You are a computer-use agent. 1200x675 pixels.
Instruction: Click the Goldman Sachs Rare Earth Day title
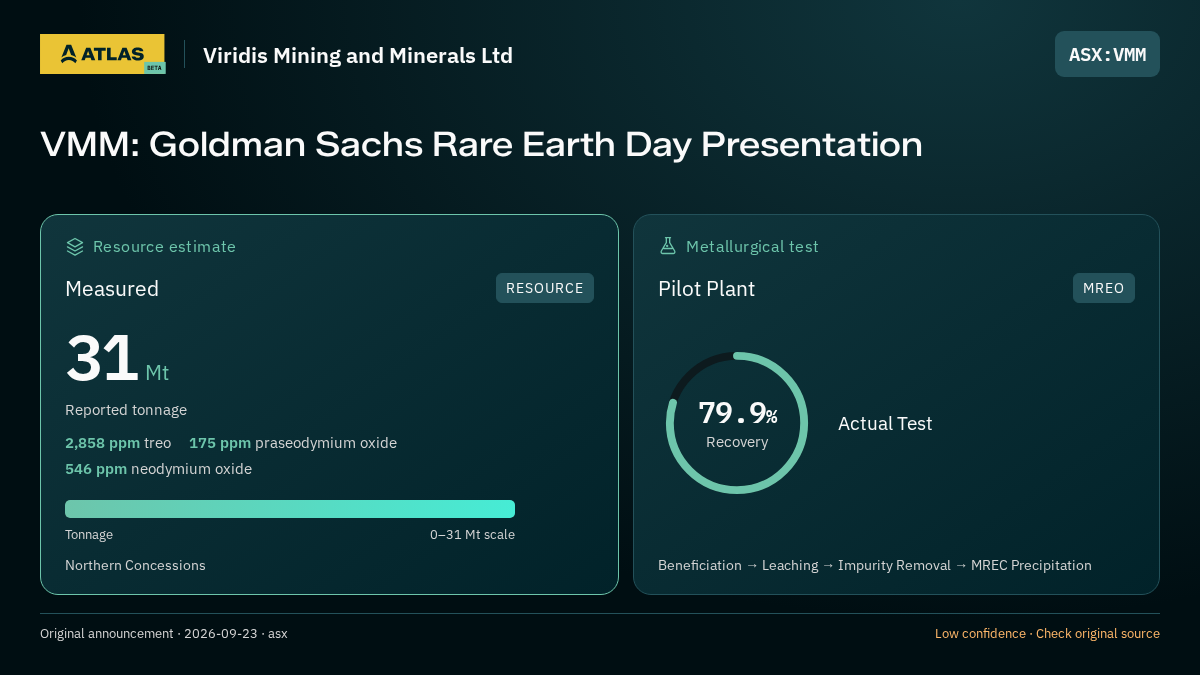481,144
